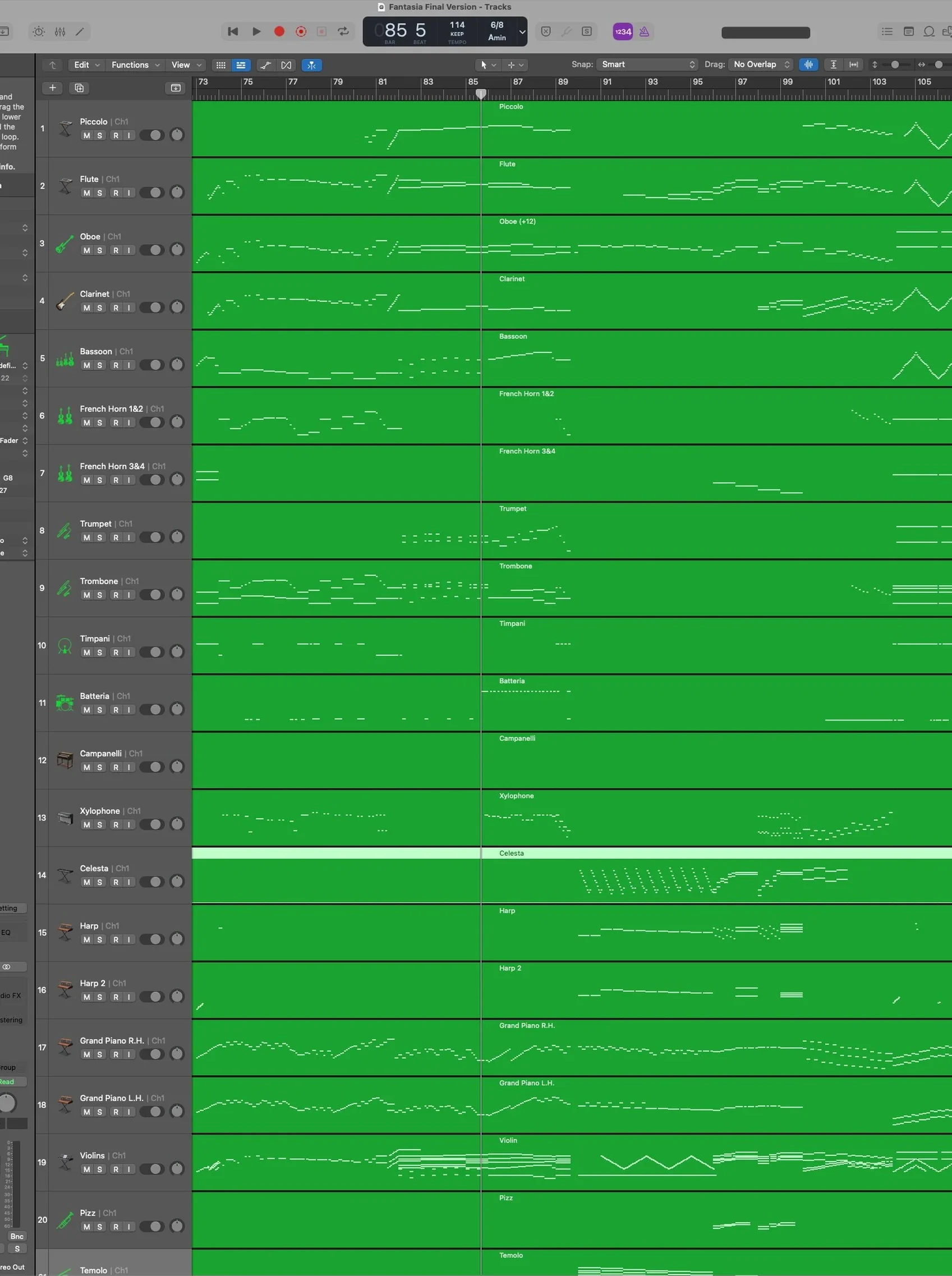Open the LCD display mode chevron

click(x=522, y=31)
